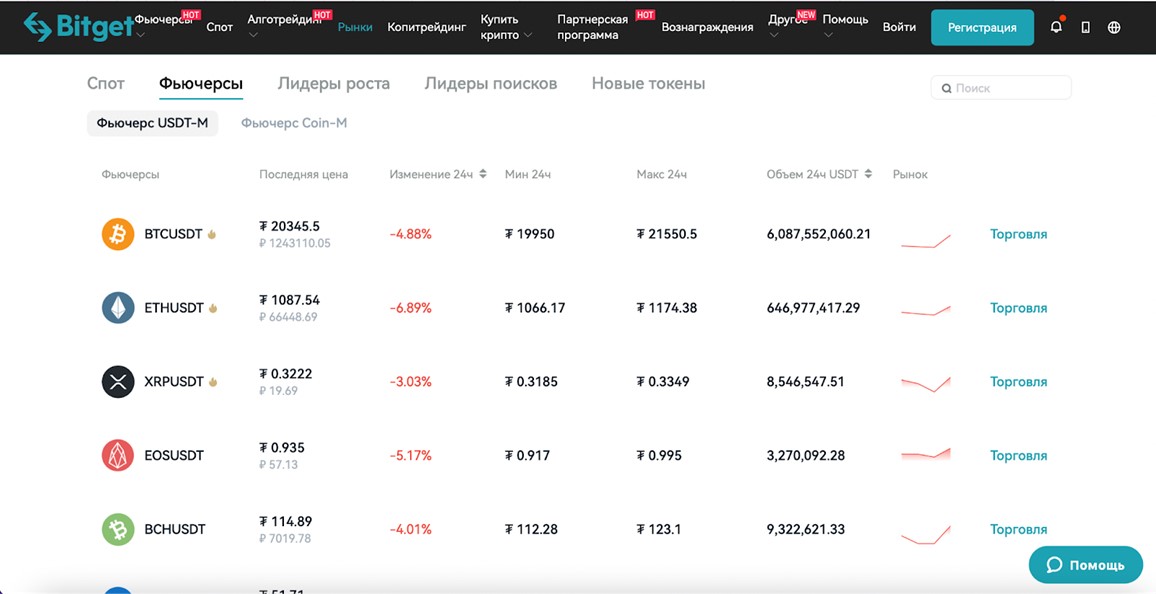Open Вознаграждения in the top navigation

[708, 27]
